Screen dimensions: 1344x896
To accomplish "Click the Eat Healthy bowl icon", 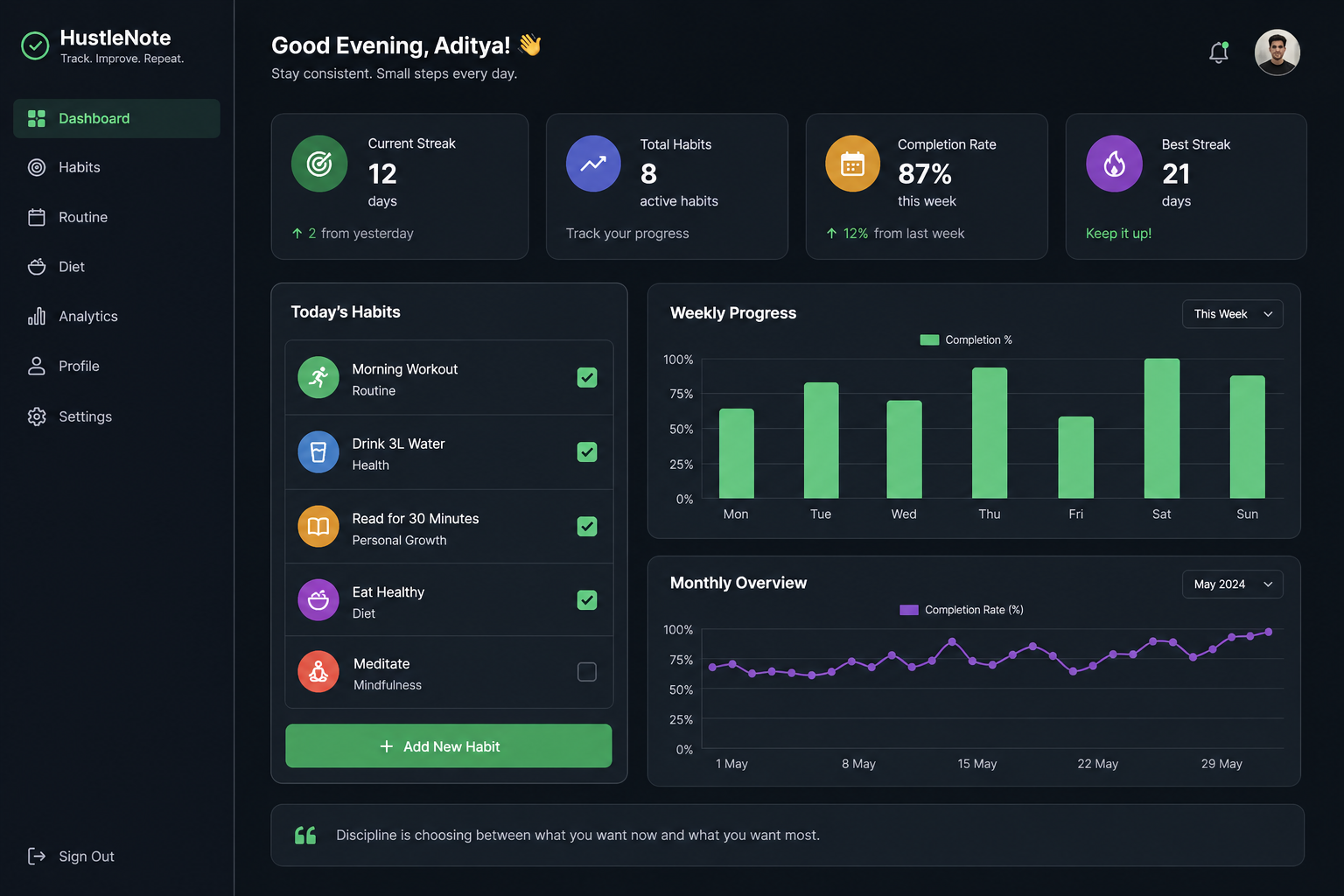I will click(318, 599).
